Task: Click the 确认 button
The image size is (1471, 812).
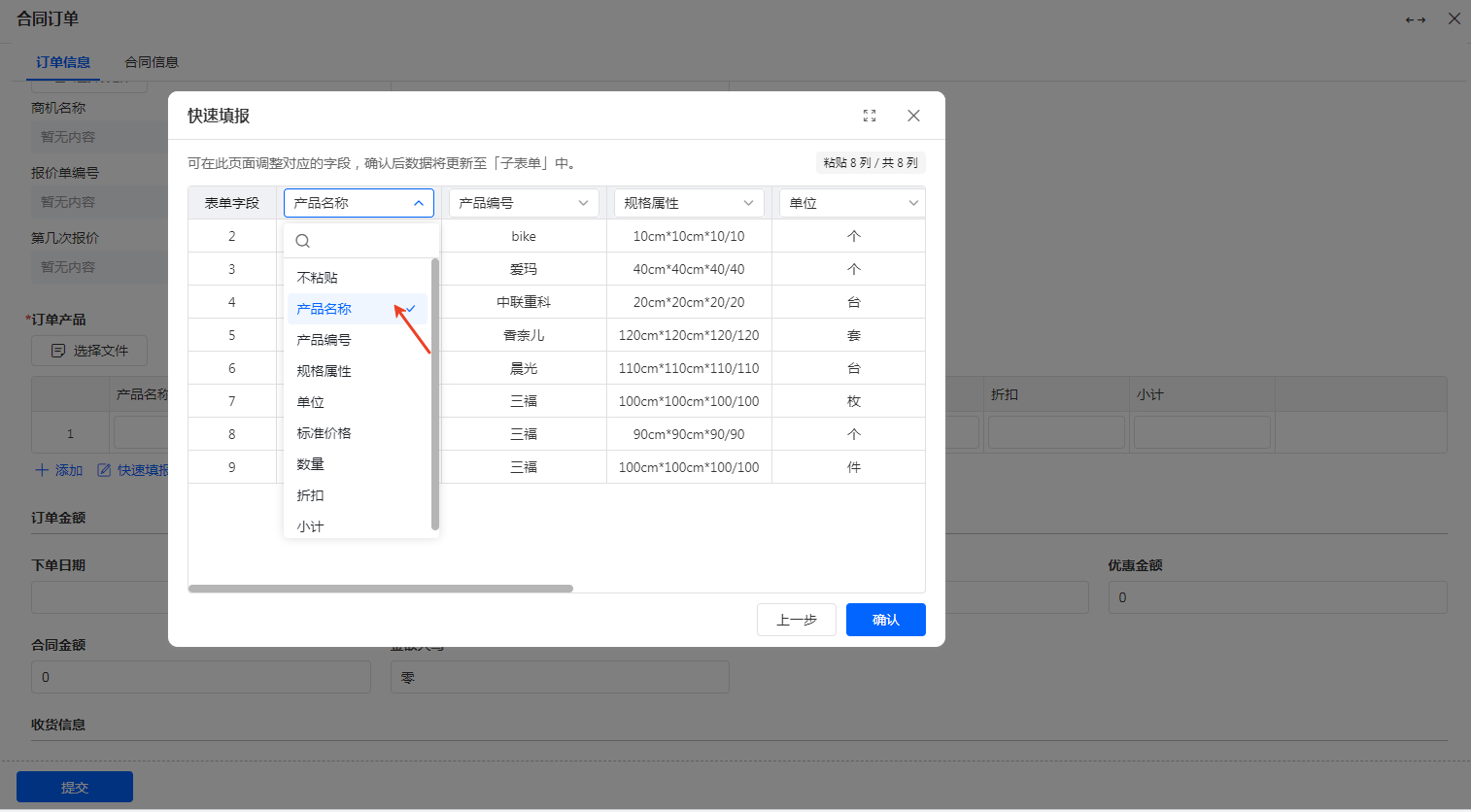Action: click(885, 620)
